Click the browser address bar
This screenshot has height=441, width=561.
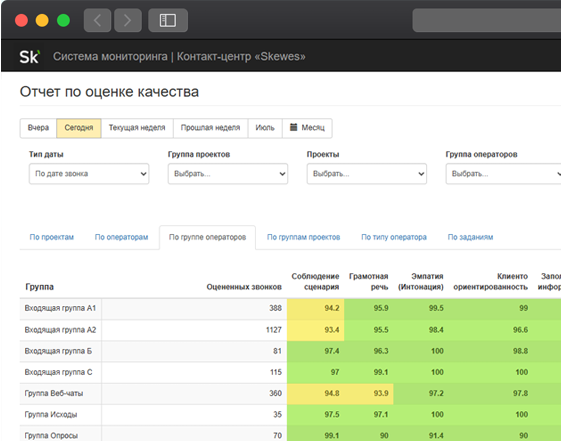pos(487,20)
